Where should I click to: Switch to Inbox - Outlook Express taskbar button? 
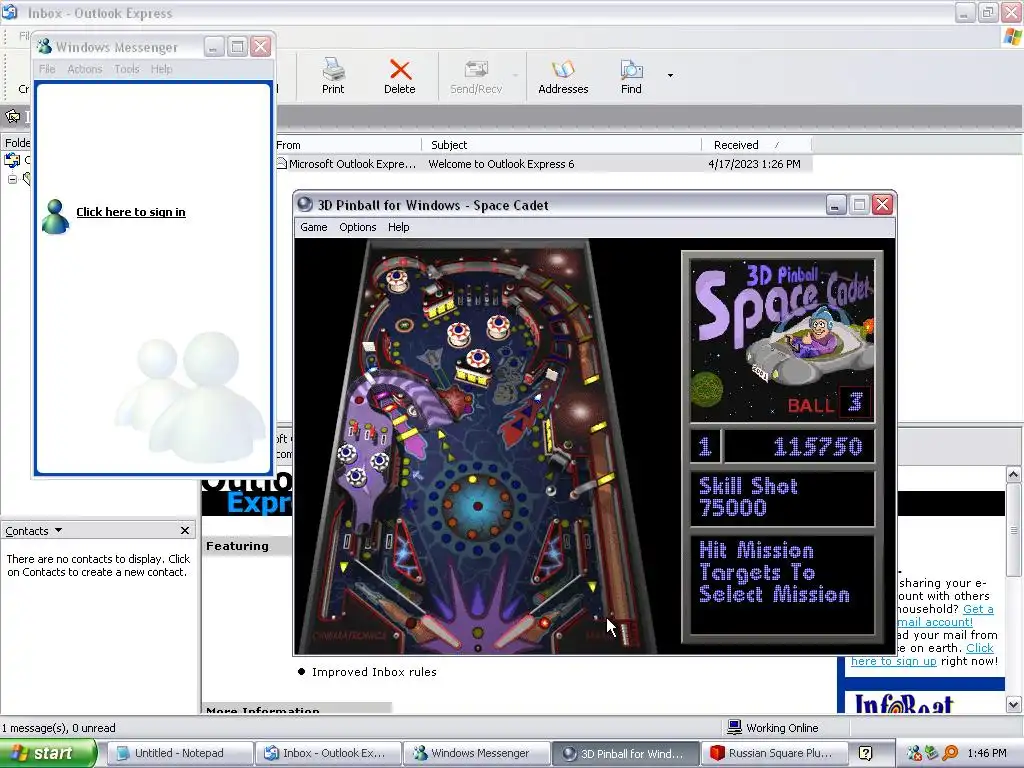pos(327,753)
